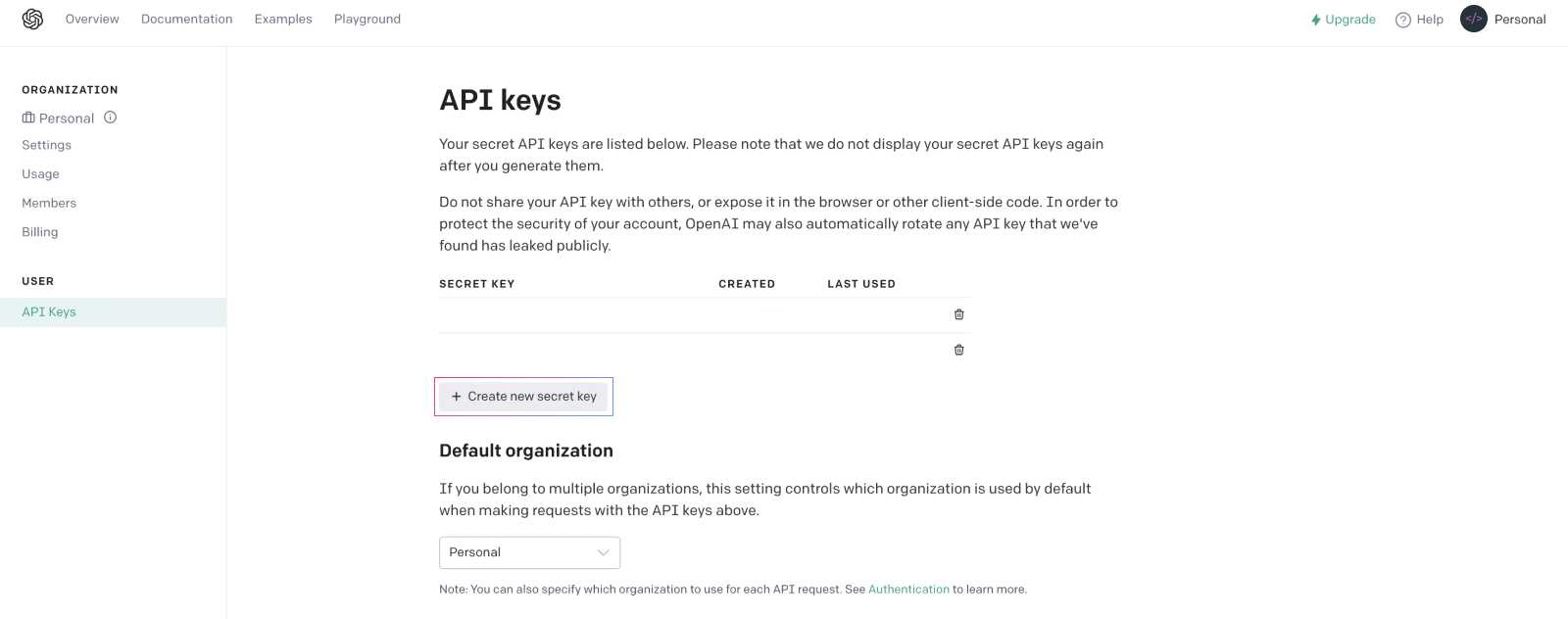Open the organization picker showing Personal

coord(529,551)
